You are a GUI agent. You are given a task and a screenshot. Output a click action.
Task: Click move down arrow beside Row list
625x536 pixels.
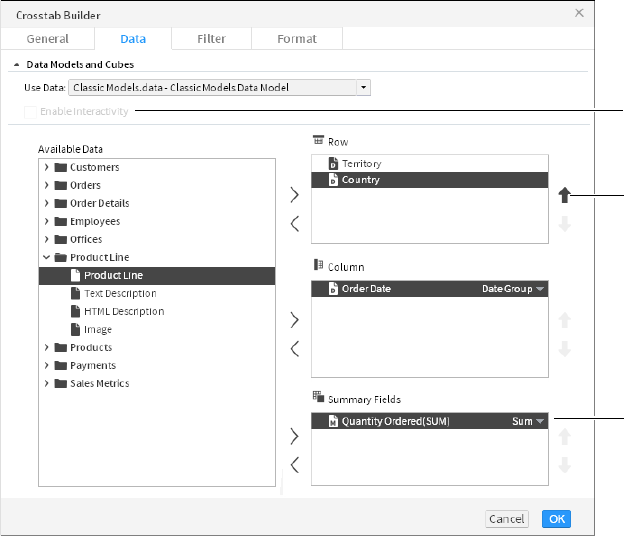coord(565,225)
